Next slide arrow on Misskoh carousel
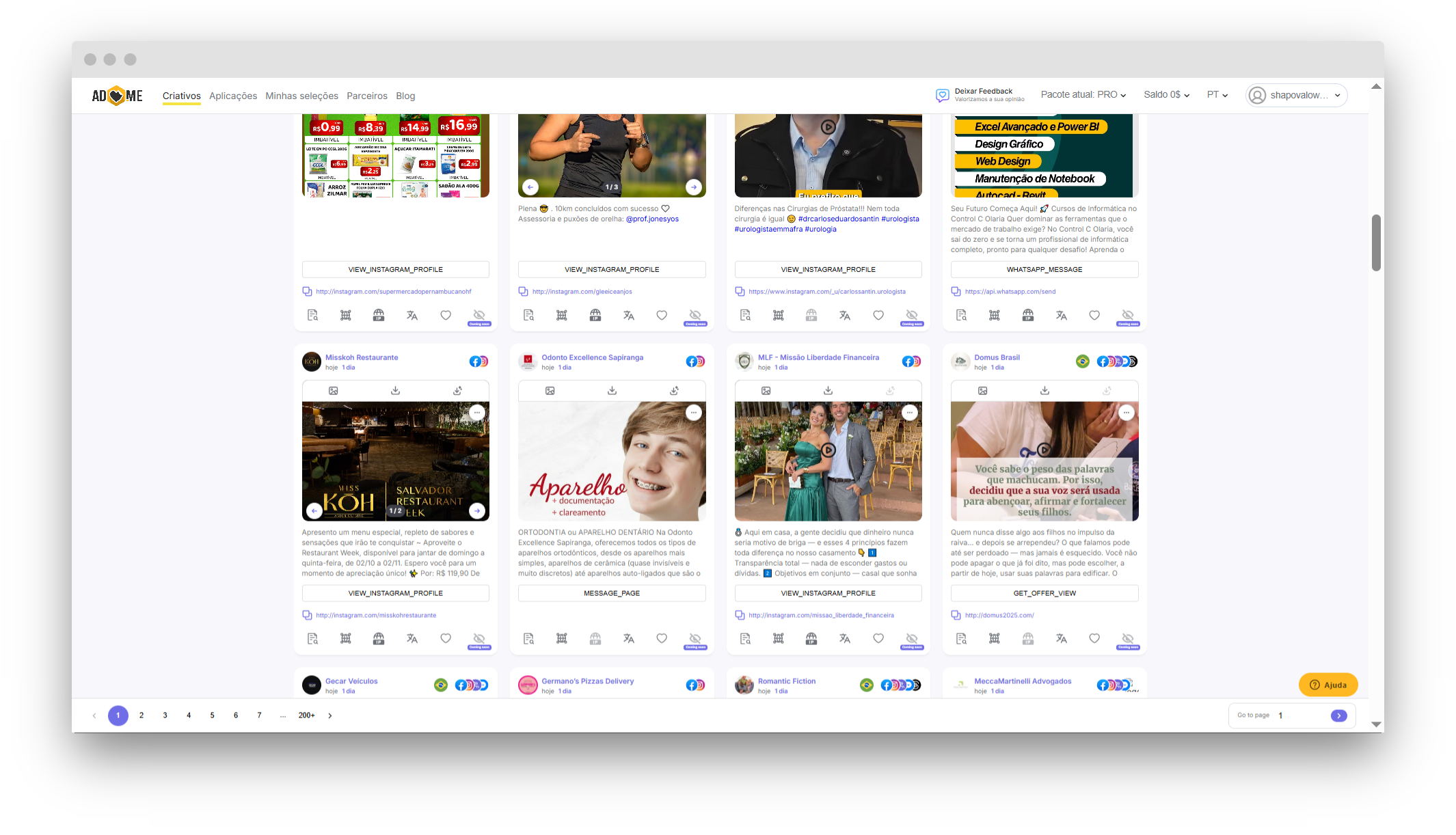This screenshot has width=1456, height=835. pyautogui.click(x=477, y=510)
